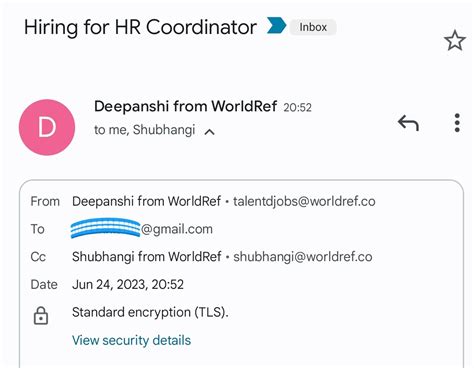
Task: Click the reply arrow icon
Action: [408, 123]
